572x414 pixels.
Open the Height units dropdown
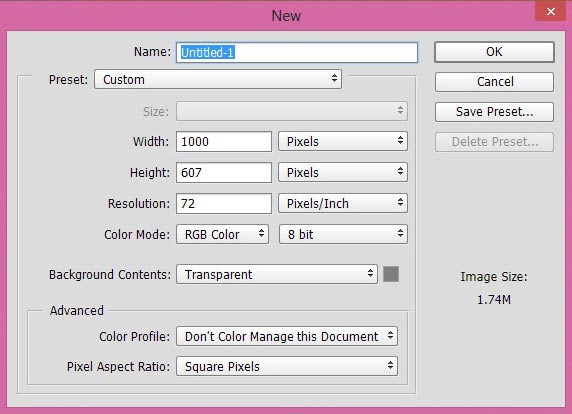click(343, 172)
